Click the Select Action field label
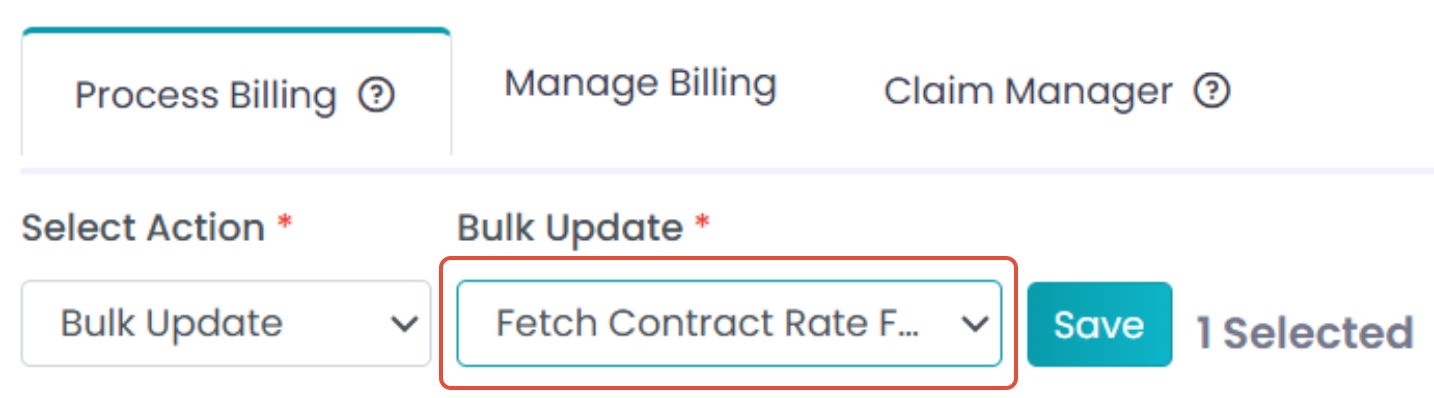 click(143, 228)
